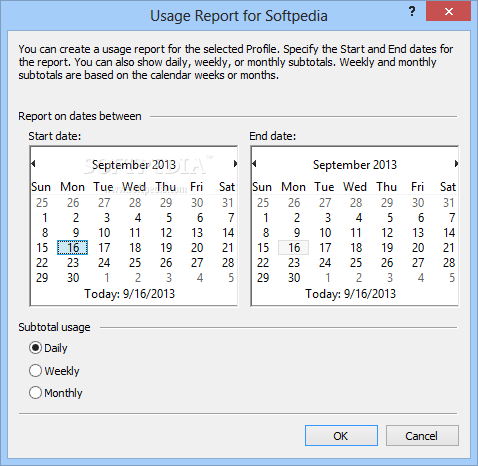Select September 28 in Start date calendar

(228, 263)
